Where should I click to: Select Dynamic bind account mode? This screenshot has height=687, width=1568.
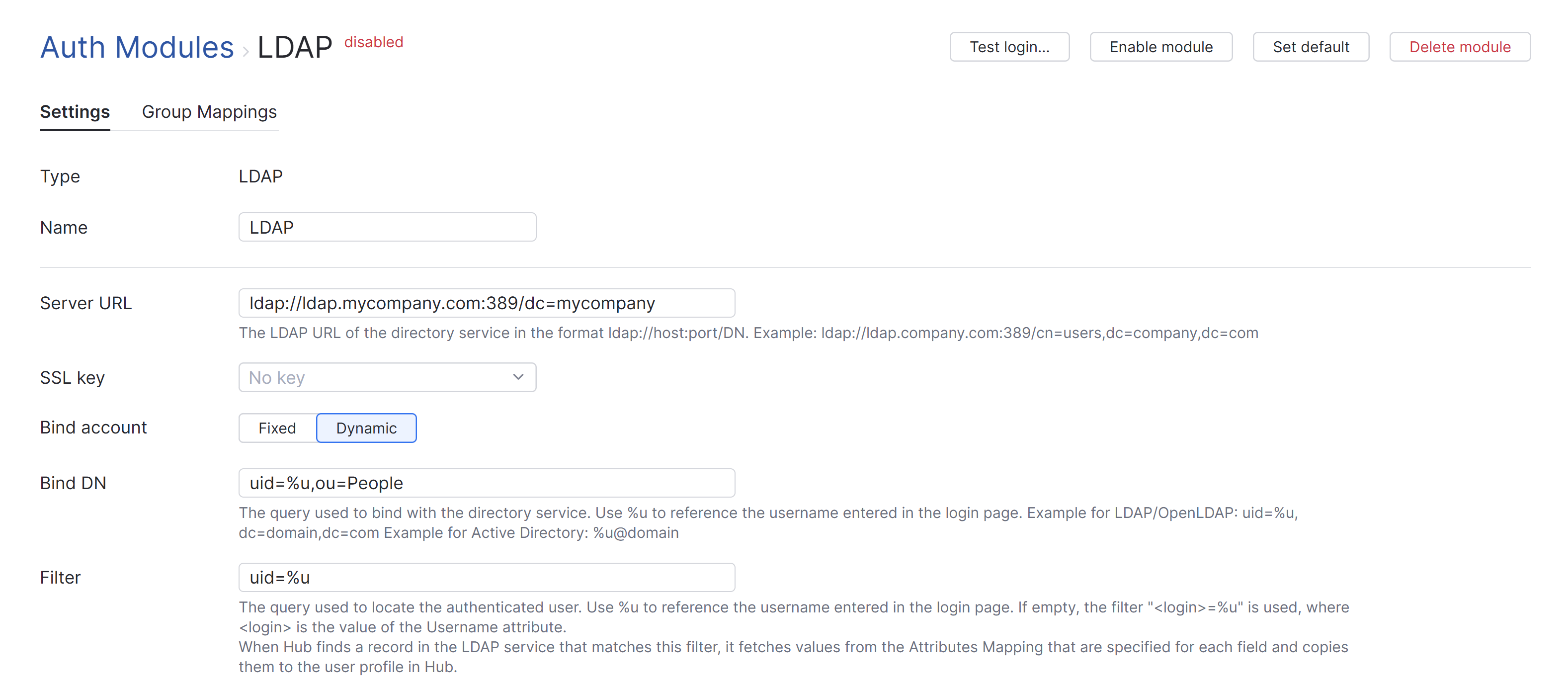click(366, 428)
